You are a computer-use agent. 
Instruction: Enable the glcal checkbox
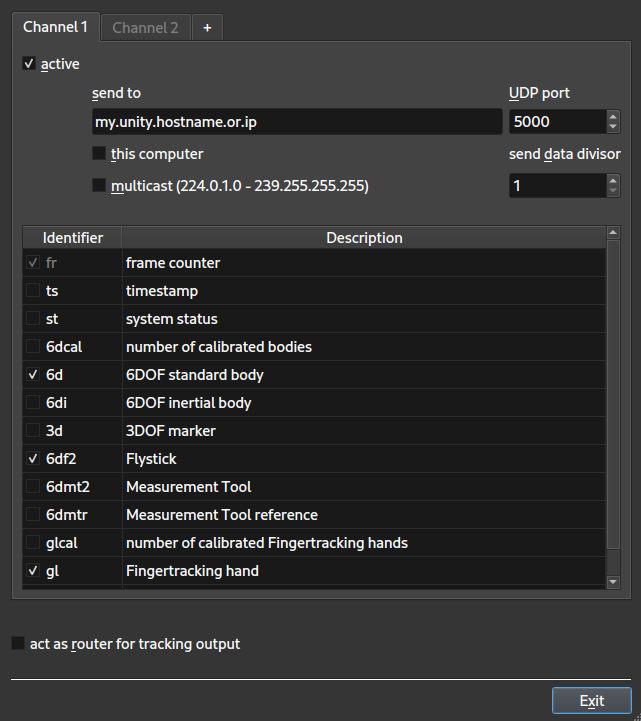pos(33,543)
